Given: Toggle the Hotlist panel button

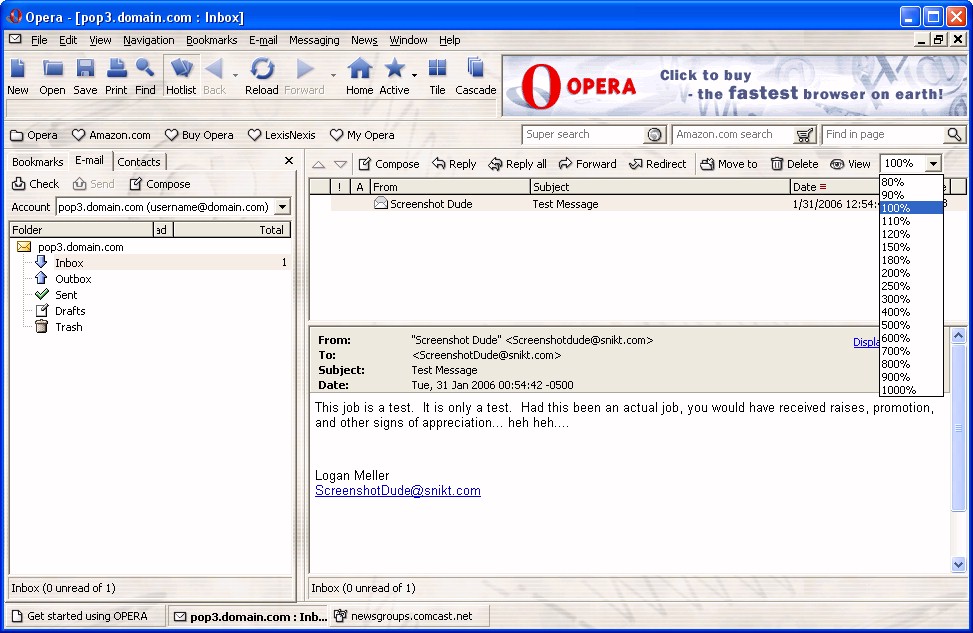Looking at the screenshot, I should (181, 76).
